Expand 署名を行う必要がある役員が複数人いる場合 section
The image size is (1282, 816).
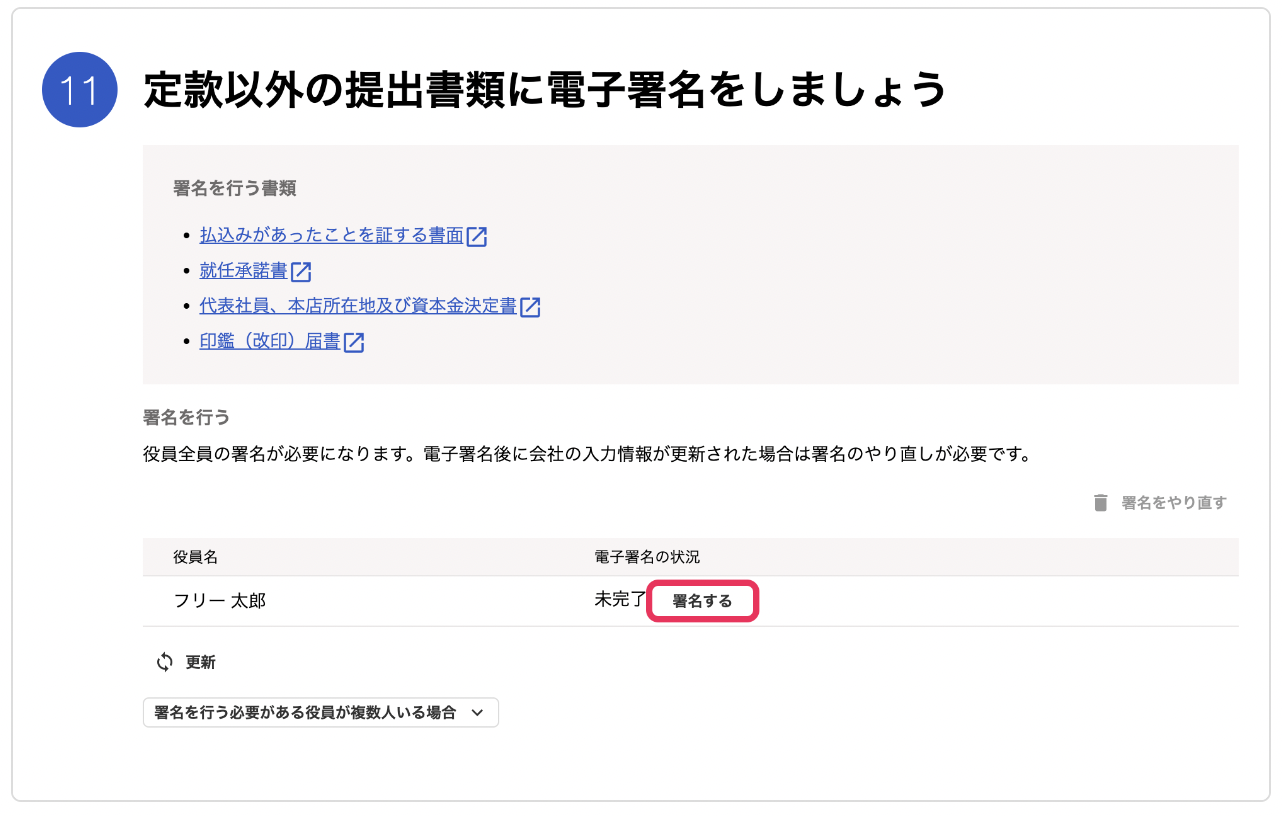tap(320, 712)
